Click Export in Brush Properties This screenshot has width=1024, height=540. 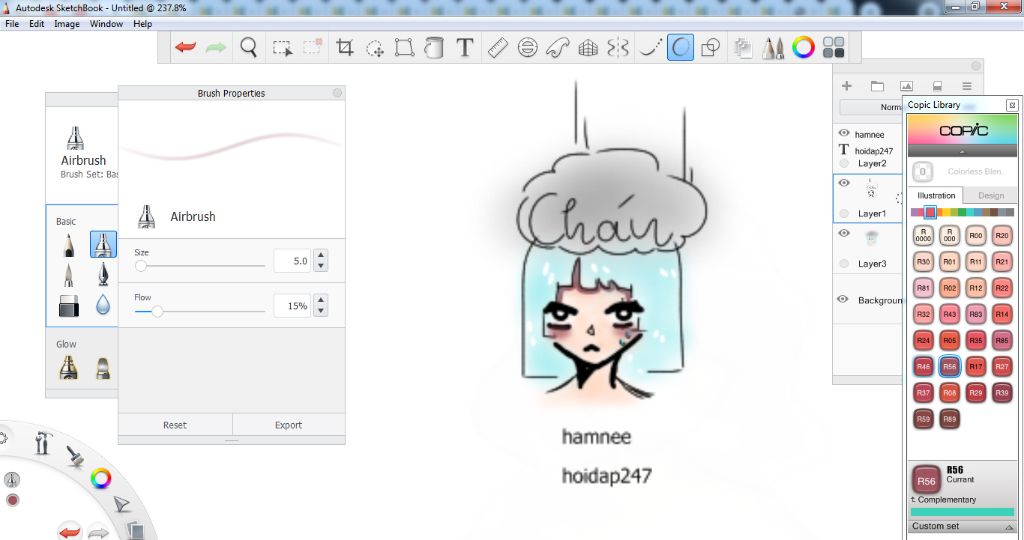289,425
